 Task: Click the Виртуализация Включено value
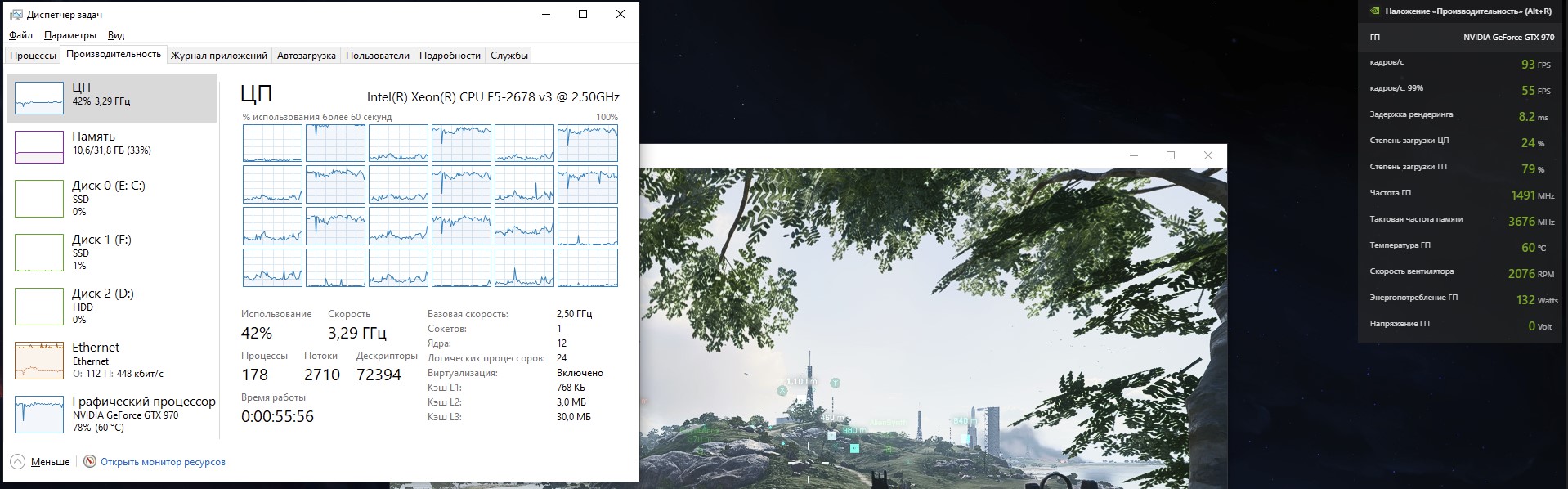click(x=580, y=373)
